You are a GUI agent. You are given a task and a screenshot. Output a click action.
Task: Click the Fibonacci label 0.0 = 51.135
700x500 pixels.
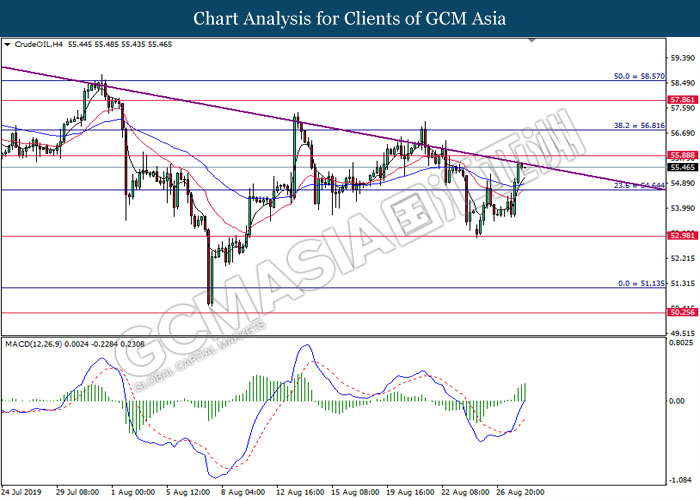642,283
